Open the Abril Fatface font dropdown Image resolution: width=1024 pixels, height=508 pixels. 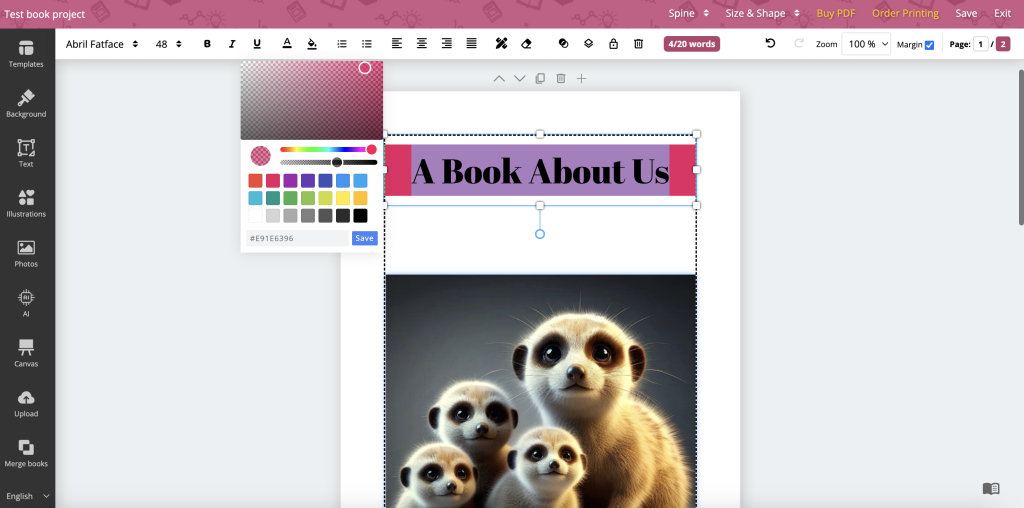[x=102, y=44]
